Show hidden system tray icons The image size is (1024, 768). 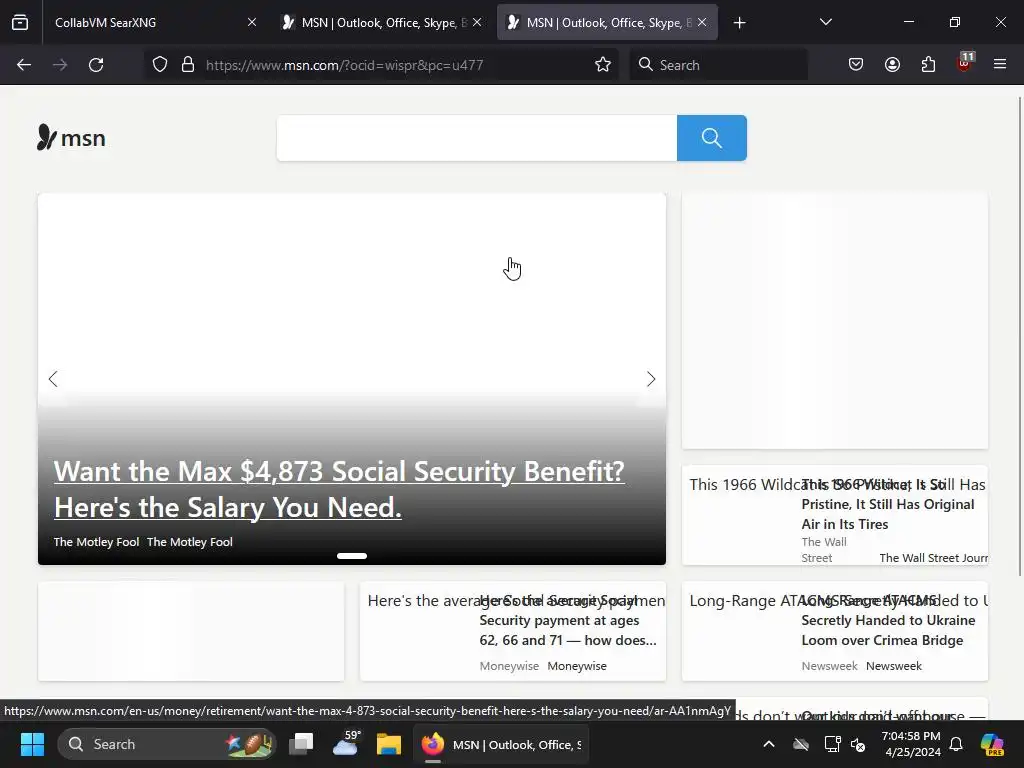tap(769, 744)
